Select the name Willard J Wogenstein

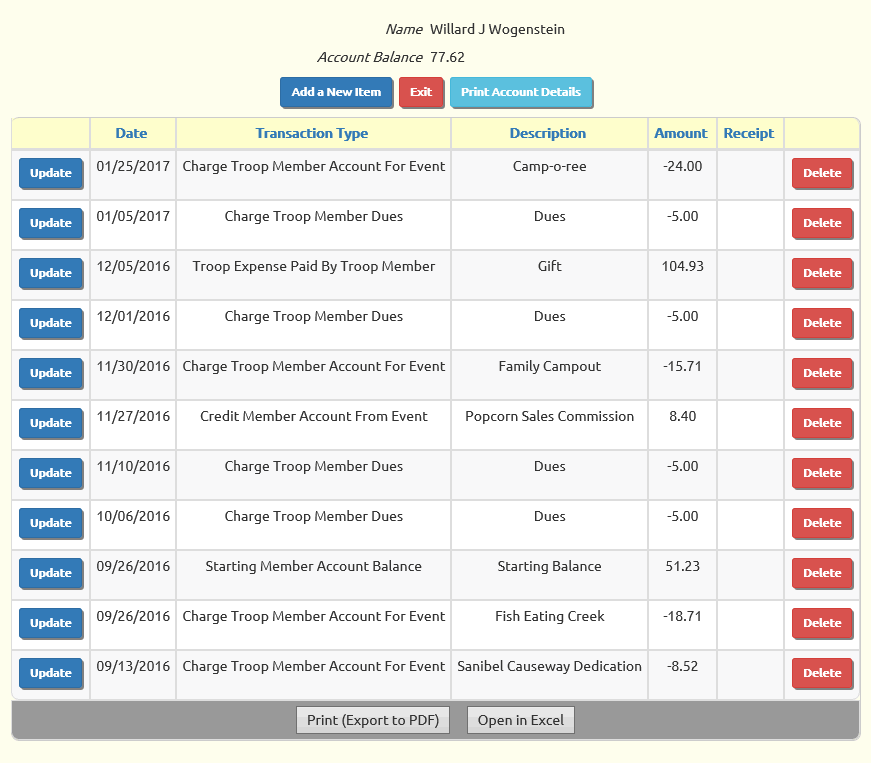497,29
